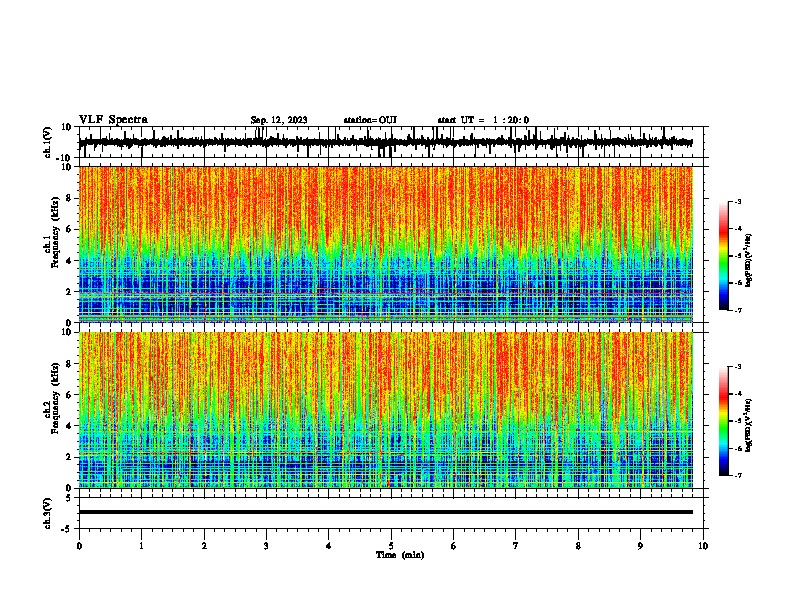Click tick label 5 on the Time axis

tap(391, 546)
